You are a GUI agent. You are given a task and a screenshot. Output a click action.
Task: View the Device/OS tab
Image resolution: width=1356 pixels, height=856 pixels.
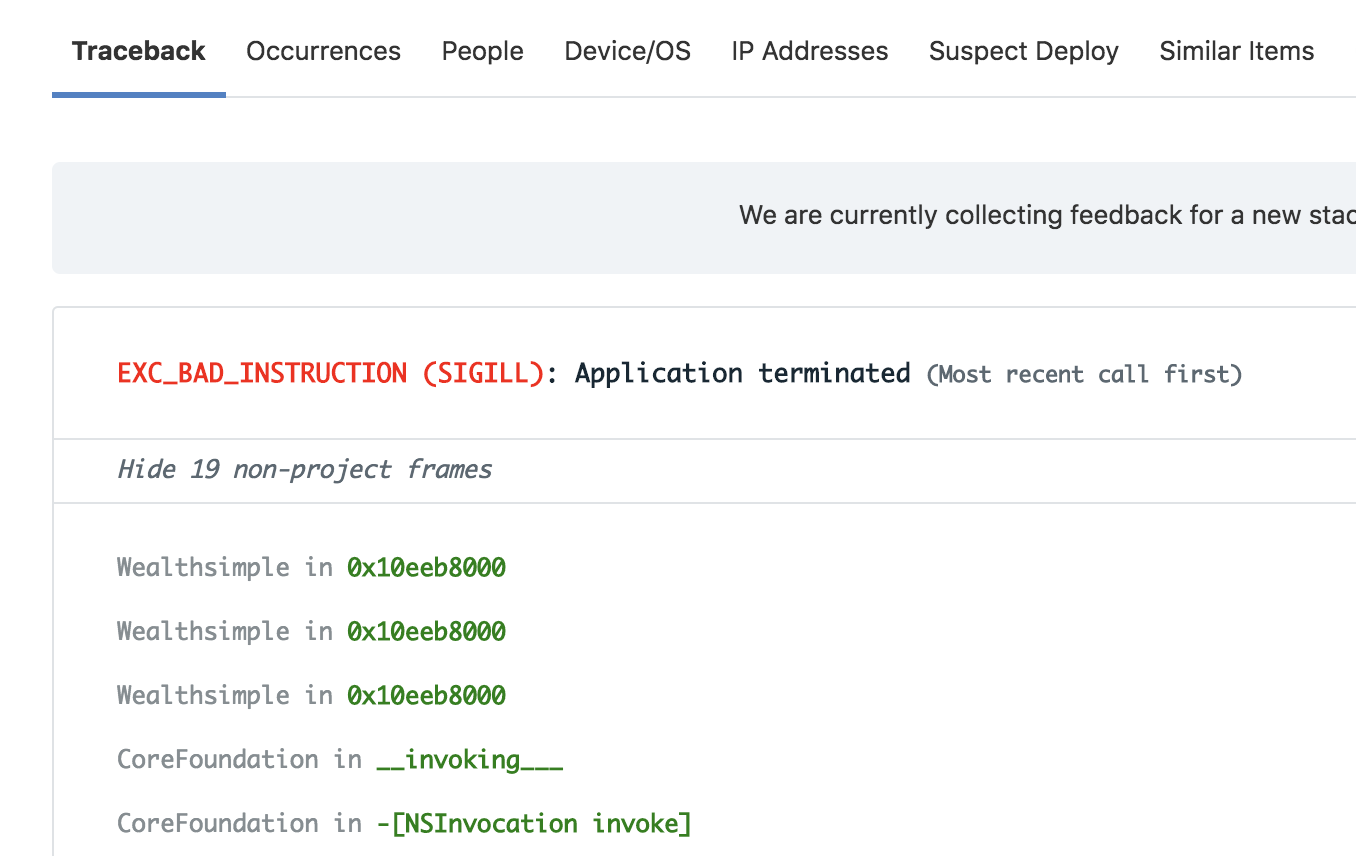(x=627, y=51)
